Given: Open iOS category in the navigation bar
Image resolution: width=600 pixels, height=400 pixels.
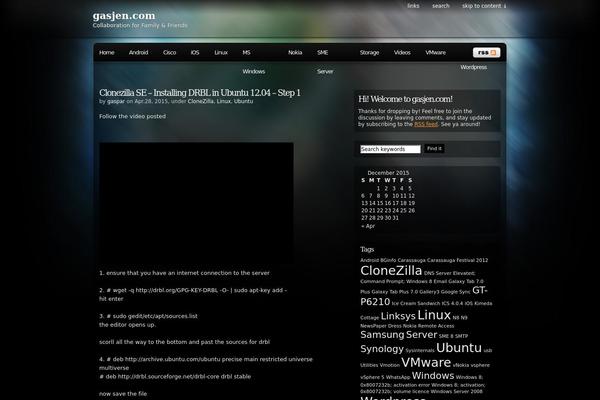Looking at the screenshot, I should coord(195,52).
